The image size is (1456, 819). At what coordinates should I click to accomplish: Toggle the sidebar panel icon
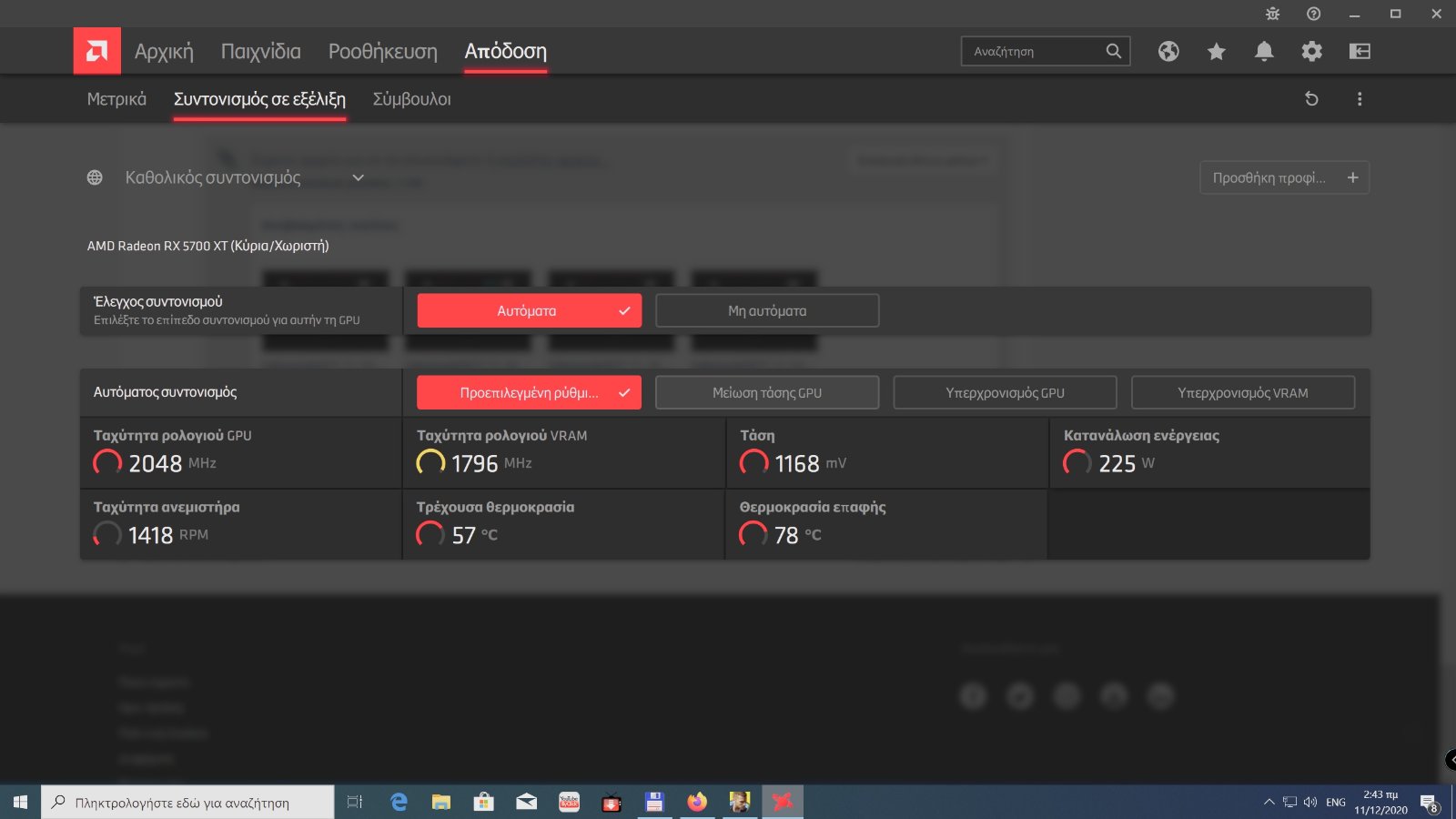click(1360, 51)
